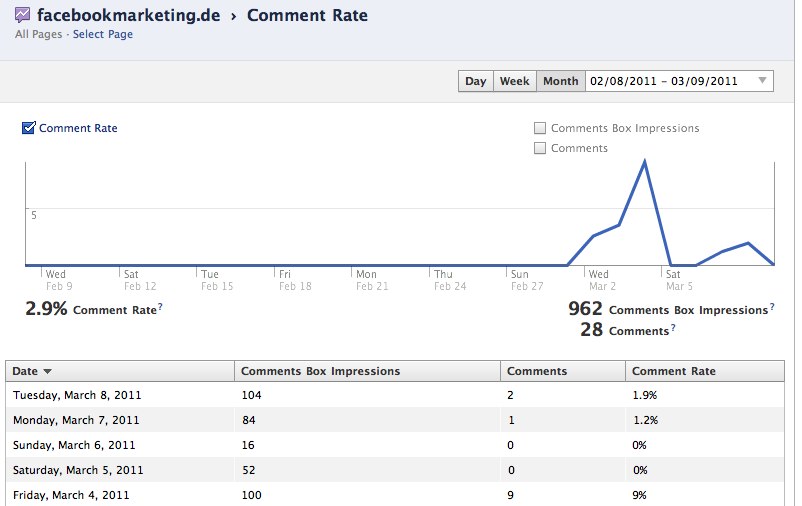Go to All Pages link

point(39,34)
